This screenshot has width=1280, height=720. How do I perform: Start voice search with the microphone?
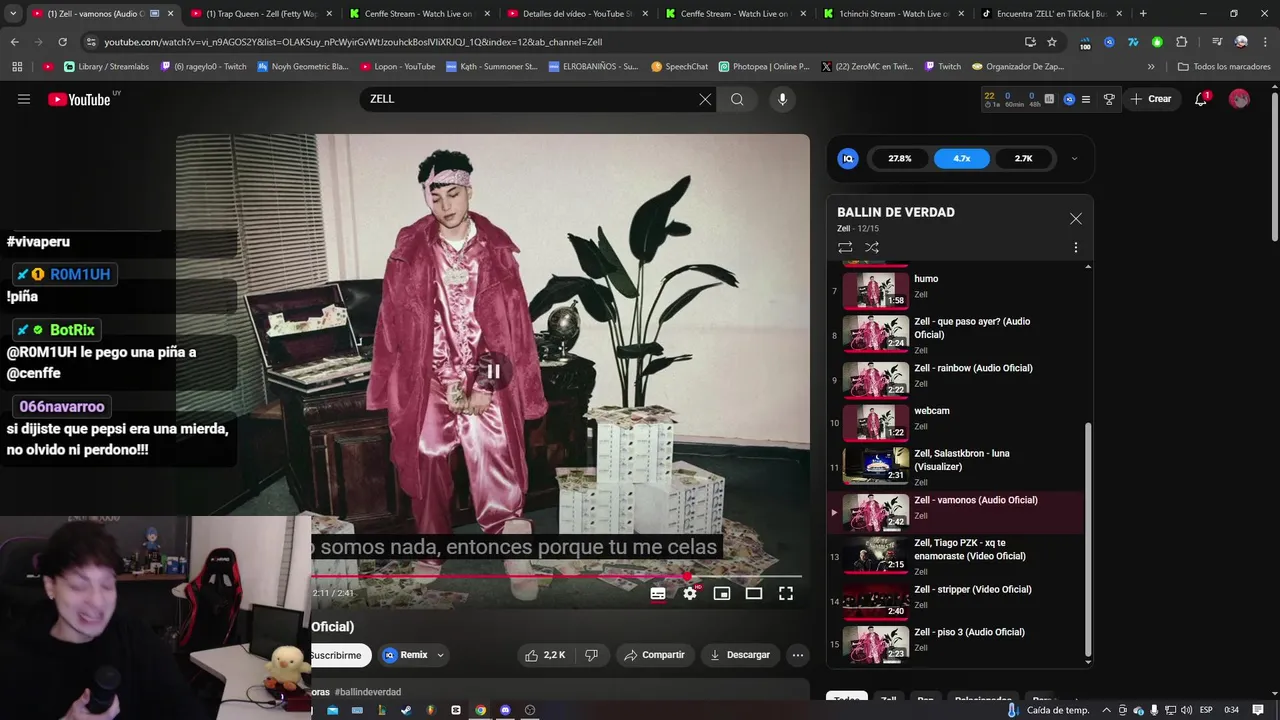click(783, 99)
